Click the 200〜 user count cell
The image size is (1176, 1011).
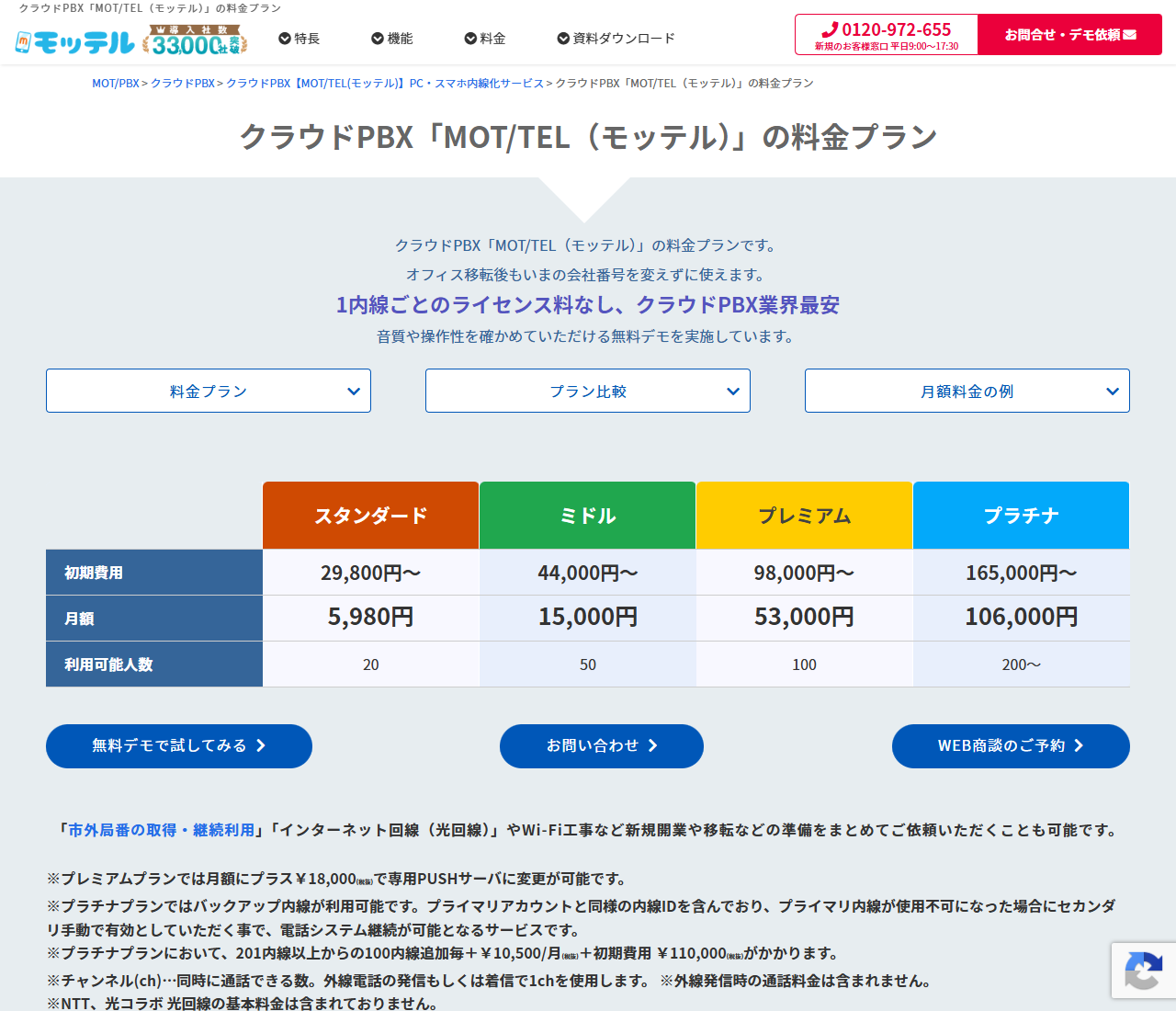click(1022, 665)
